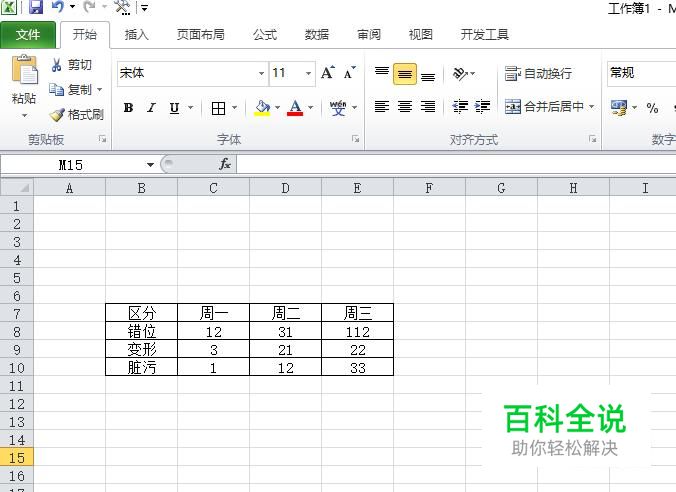This screenshot has height=492, width=676.
Task: Click the formula bar input field
Action: pos(456,164)
